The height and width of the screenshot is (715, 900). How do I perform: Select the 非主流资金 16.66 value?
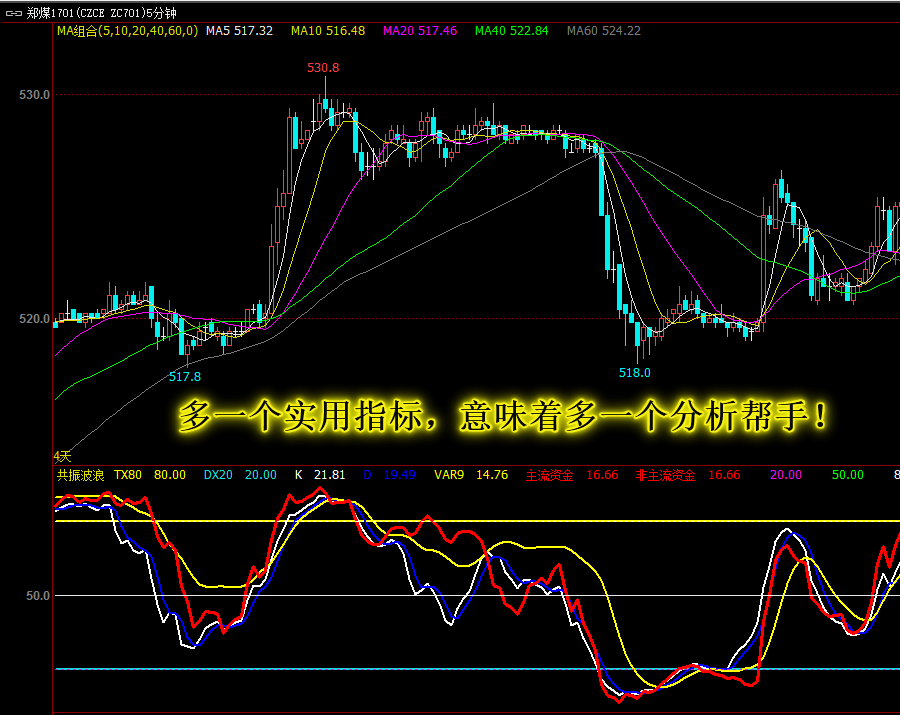click(688, 475)
